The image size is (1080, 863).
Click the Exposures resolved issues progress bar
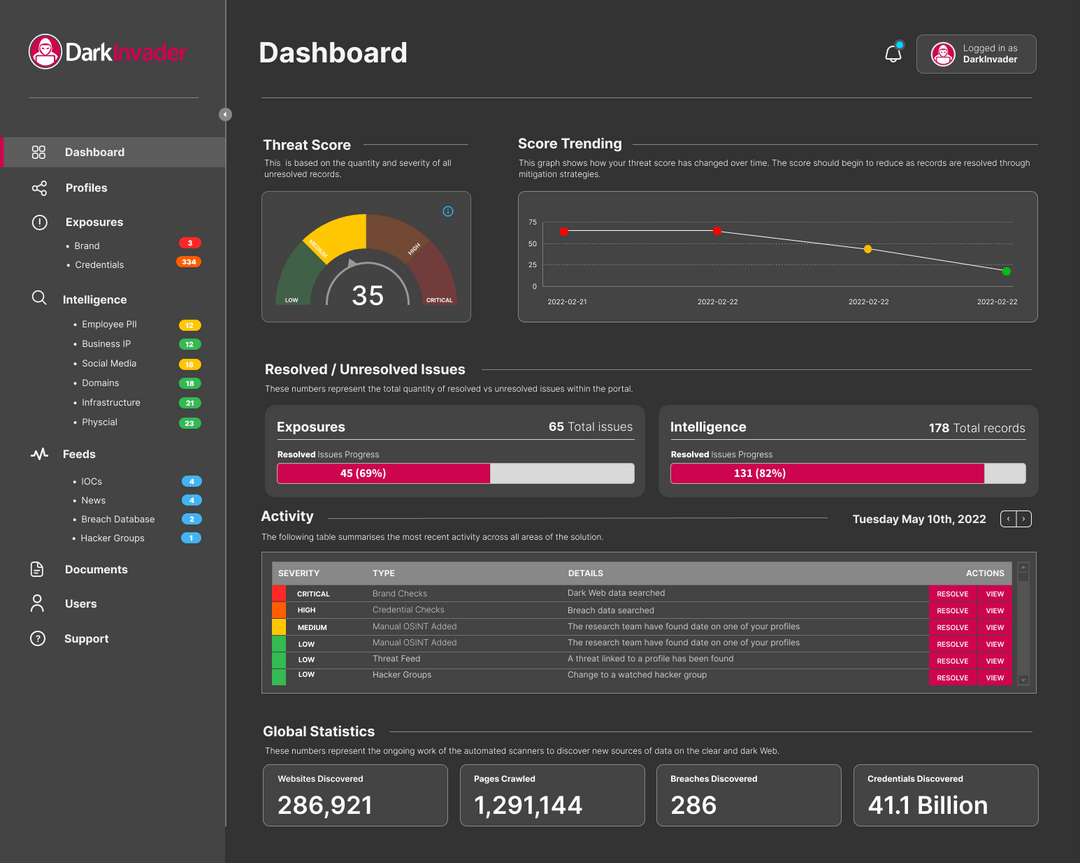coord(455,473)
